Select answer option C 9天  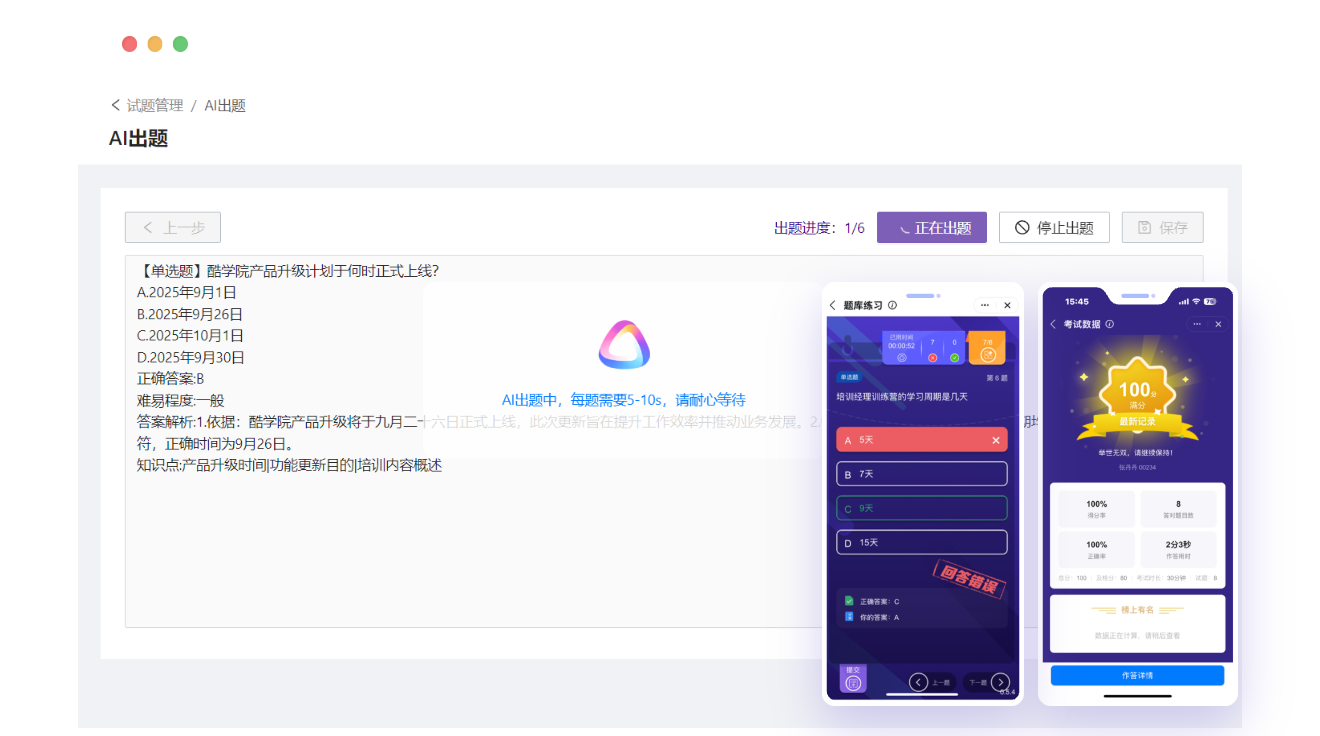(x=921, y=508)
